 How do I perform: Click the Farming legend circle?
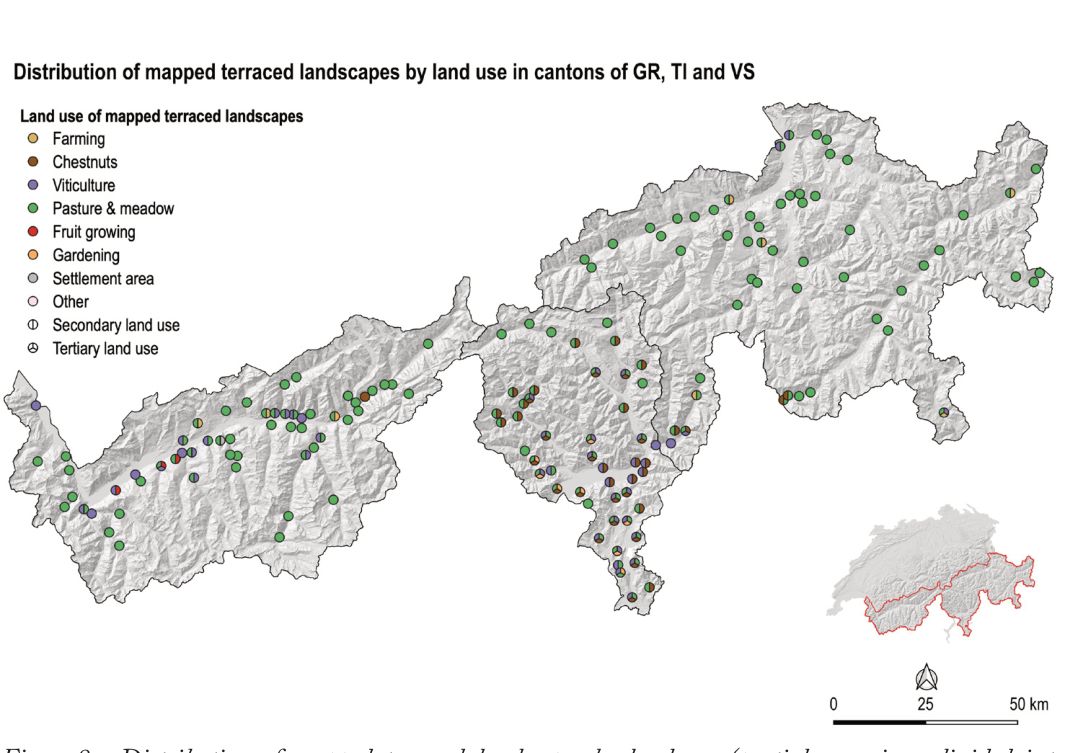pos(33,139)
